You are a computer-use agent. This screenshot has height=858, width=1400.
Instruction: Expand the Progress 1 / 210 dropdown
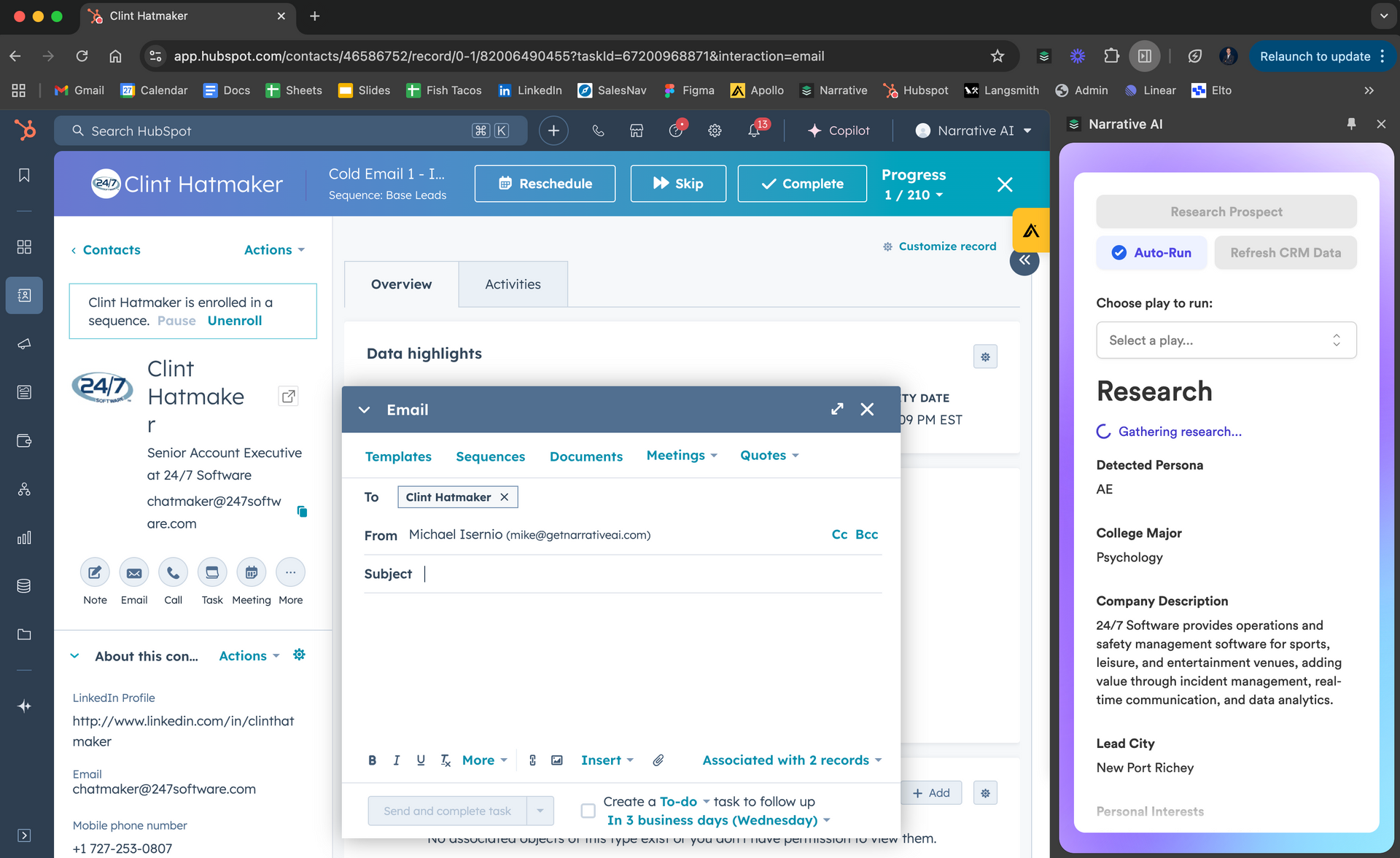[914, 195]
